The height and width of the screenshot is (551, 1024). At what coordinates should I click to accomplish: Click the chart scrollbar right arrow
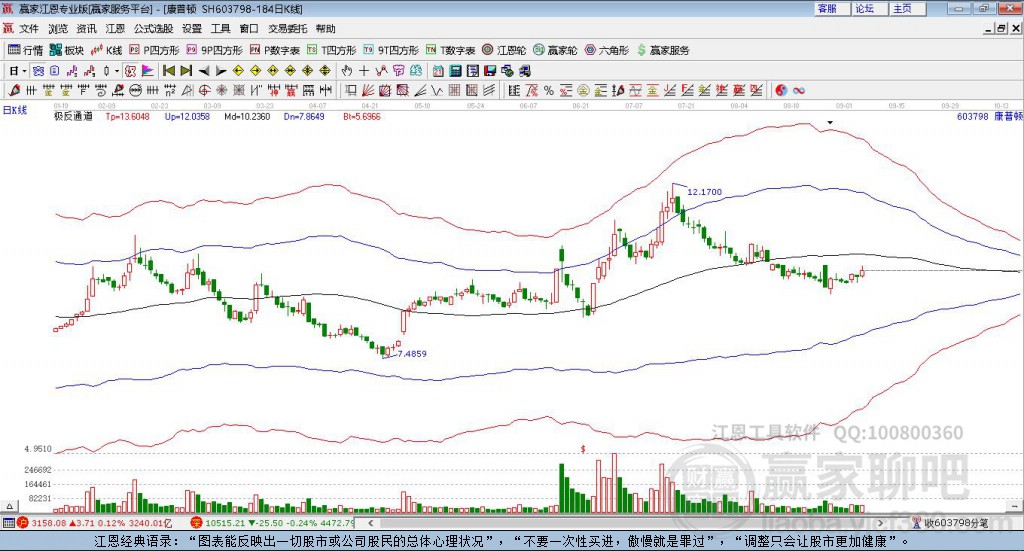(x=880, y=523)
